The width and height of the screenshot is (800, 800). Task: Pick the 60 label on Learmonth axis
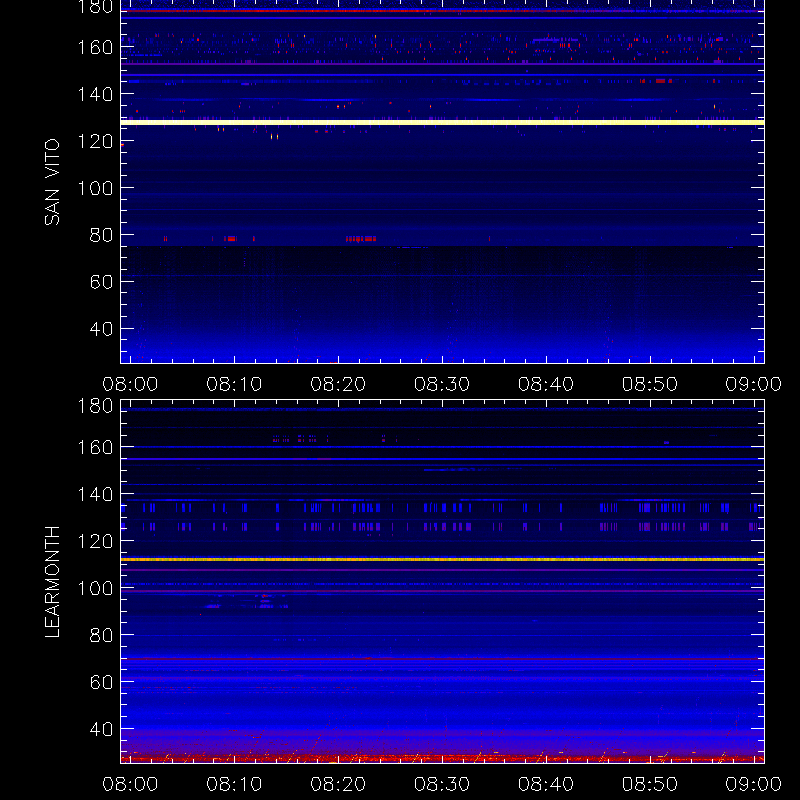[x=101, y=682]
